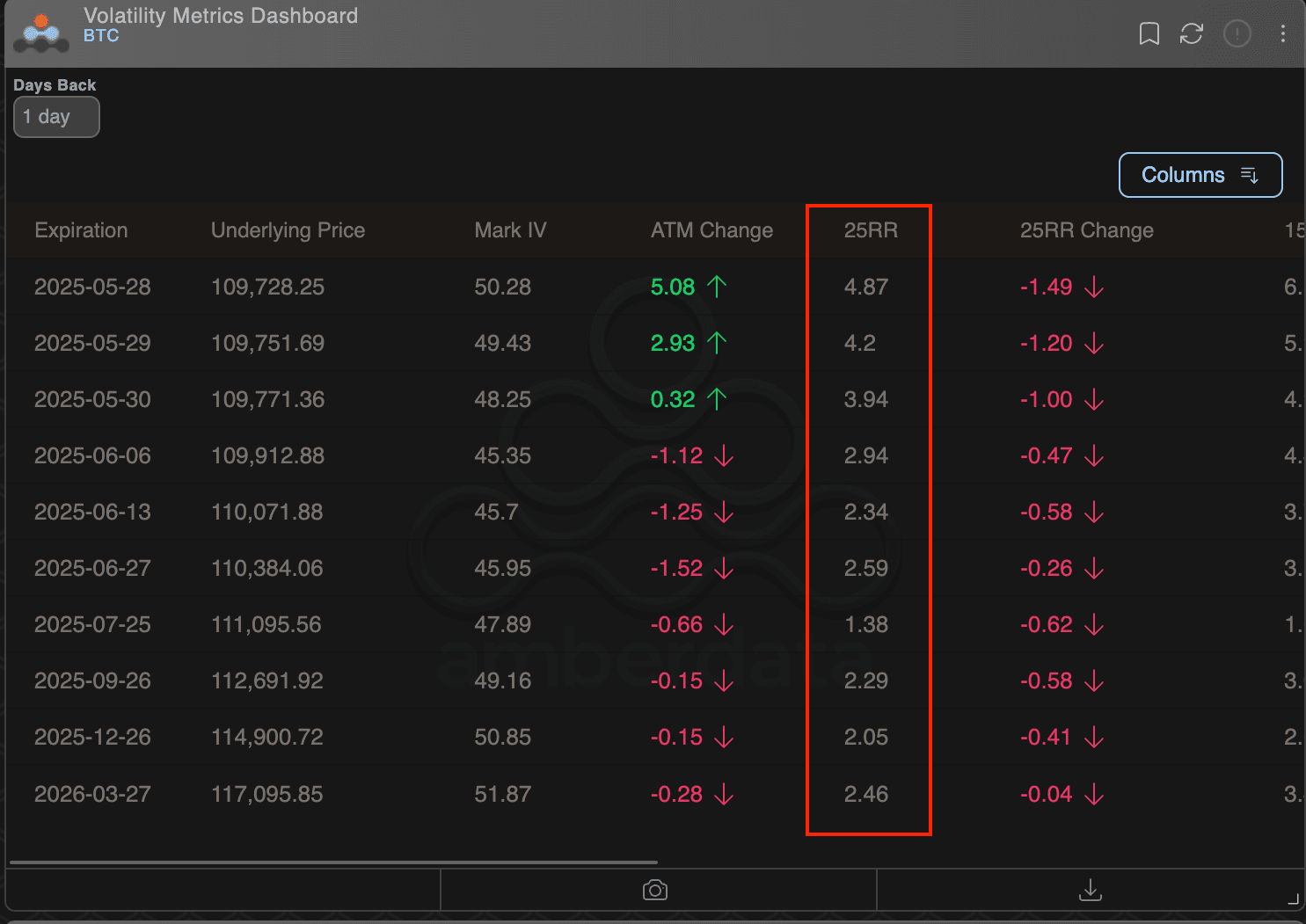Click 25RR Change value -0.62
Image resolution: width=1306 pixels, height=924 pixels.
[x=1046, y=624]
